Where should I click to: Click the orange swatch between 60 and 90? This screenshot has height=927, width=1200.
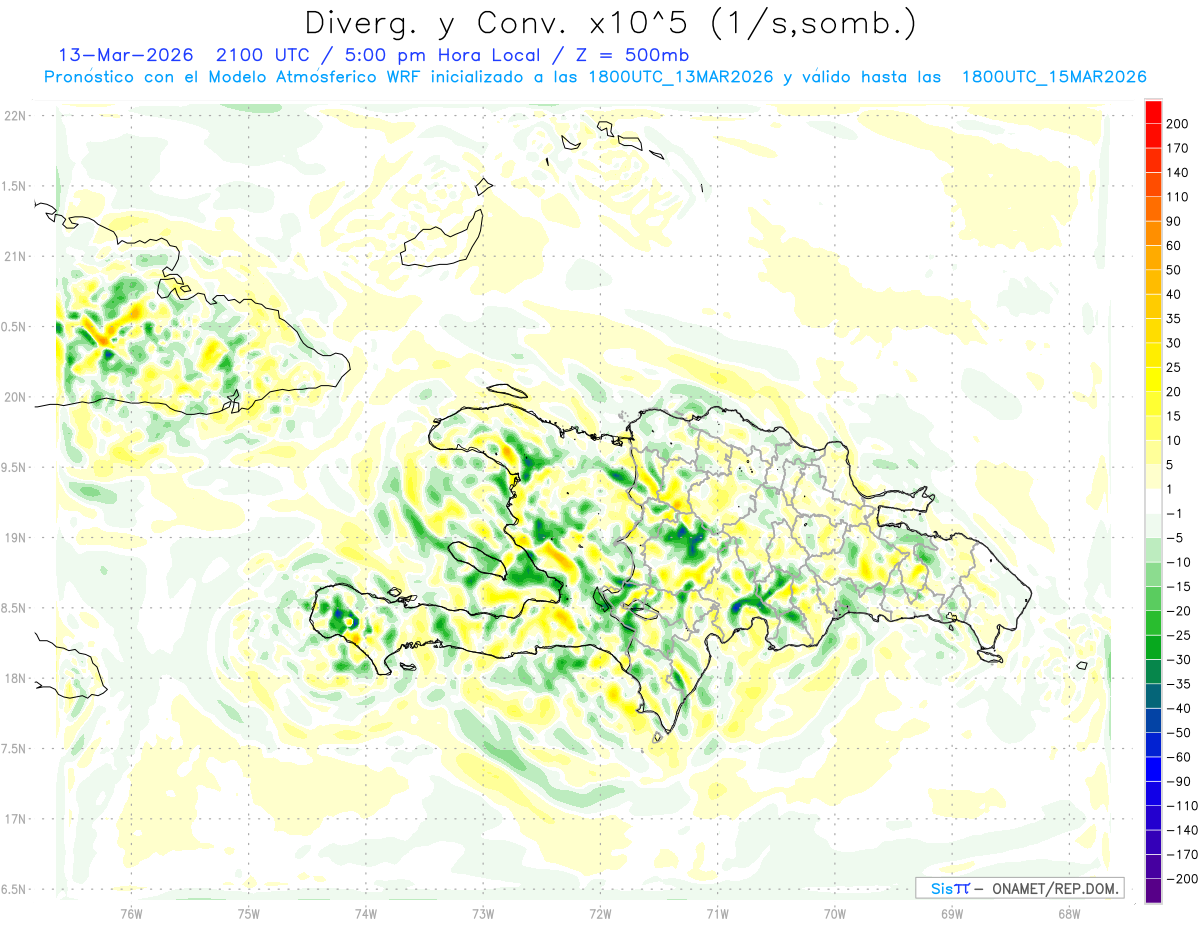pyautogui.click(x=1153, y=234)
